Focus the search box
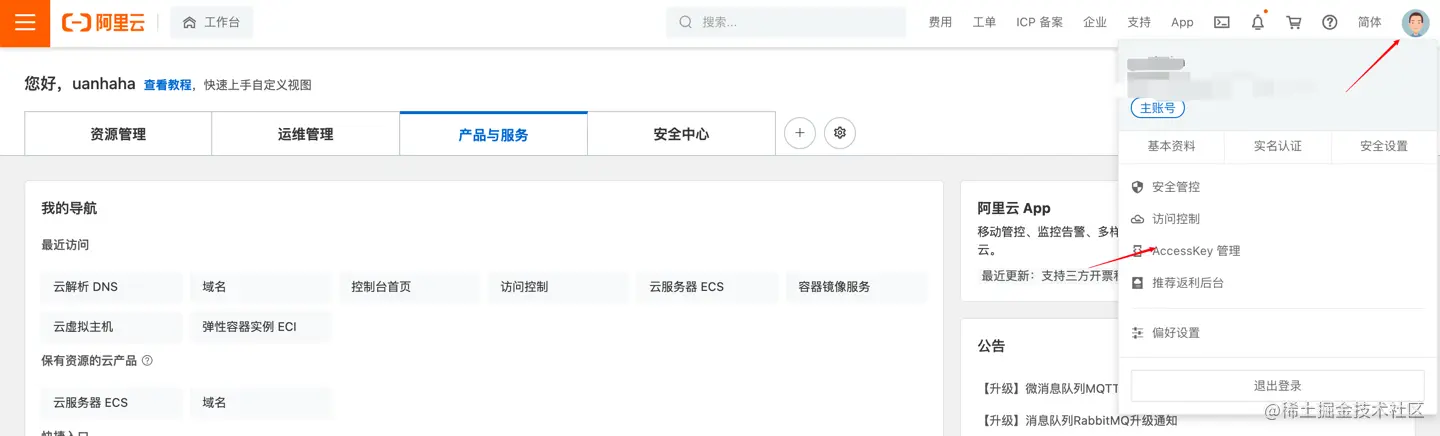 point(788,22)
